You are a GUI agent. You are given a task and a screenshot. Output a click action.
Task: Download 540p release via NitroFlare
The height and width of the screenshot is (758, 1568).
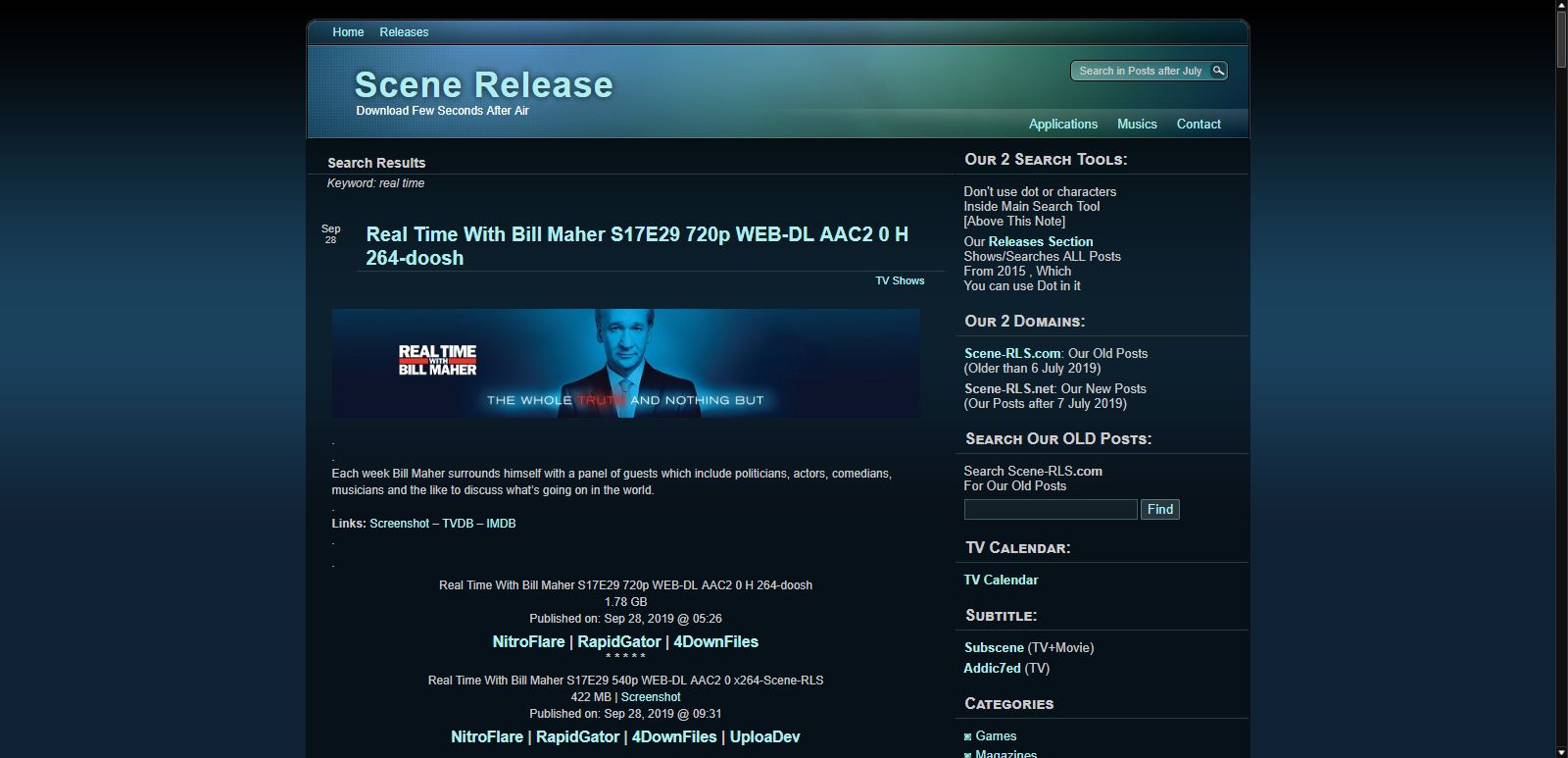[x=487, y=736]
